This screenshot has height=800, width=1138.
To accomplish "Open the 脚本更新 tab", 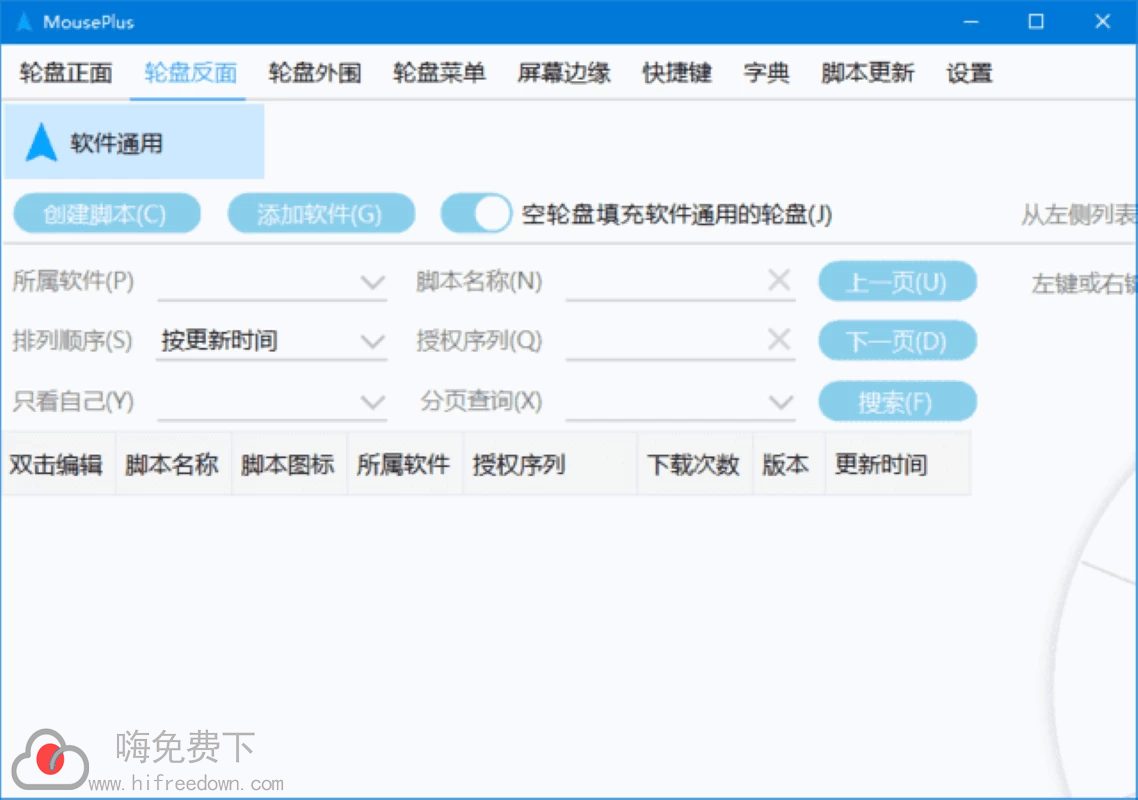I will pos(867,73).
